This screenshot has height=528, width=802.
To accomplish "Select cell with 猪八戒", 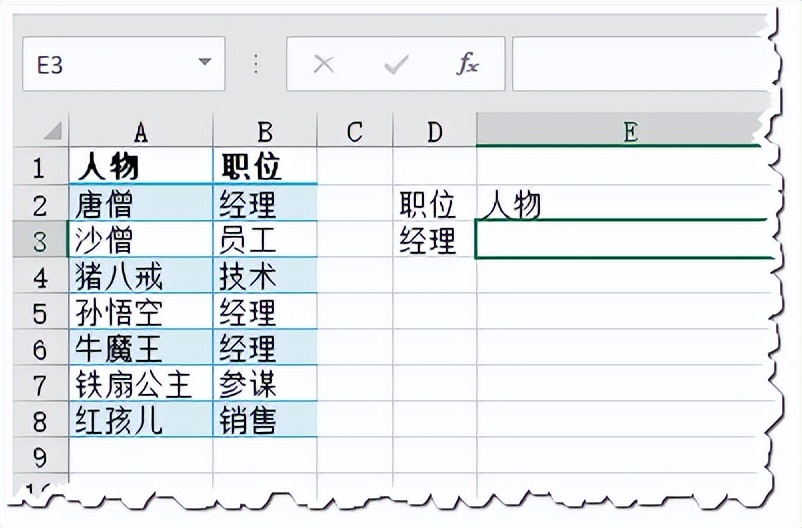I will 141,275.
